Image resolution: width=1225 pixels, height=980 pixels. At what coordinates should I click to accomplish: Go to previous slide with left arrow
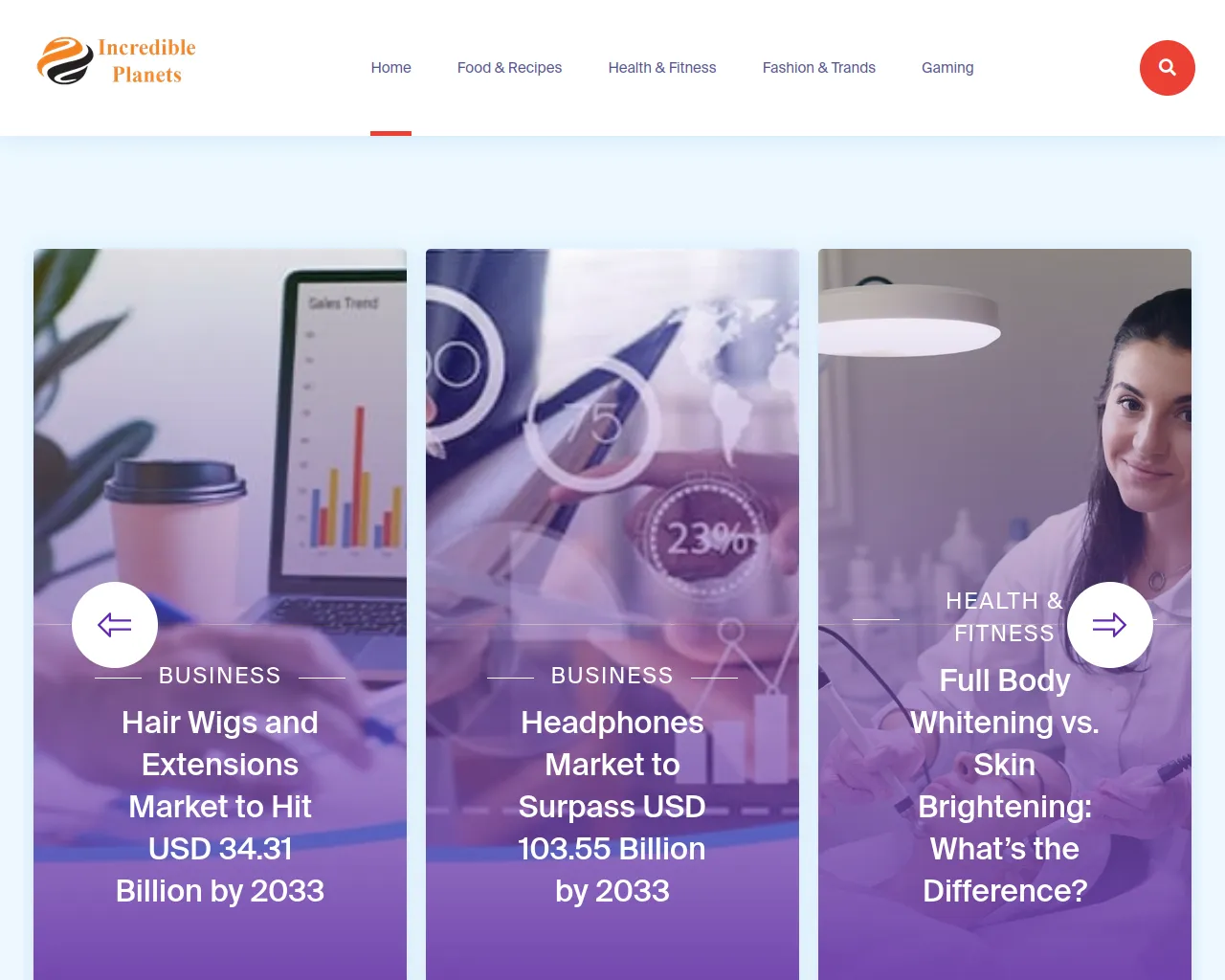pyautogui.click(x=115, y=625)
